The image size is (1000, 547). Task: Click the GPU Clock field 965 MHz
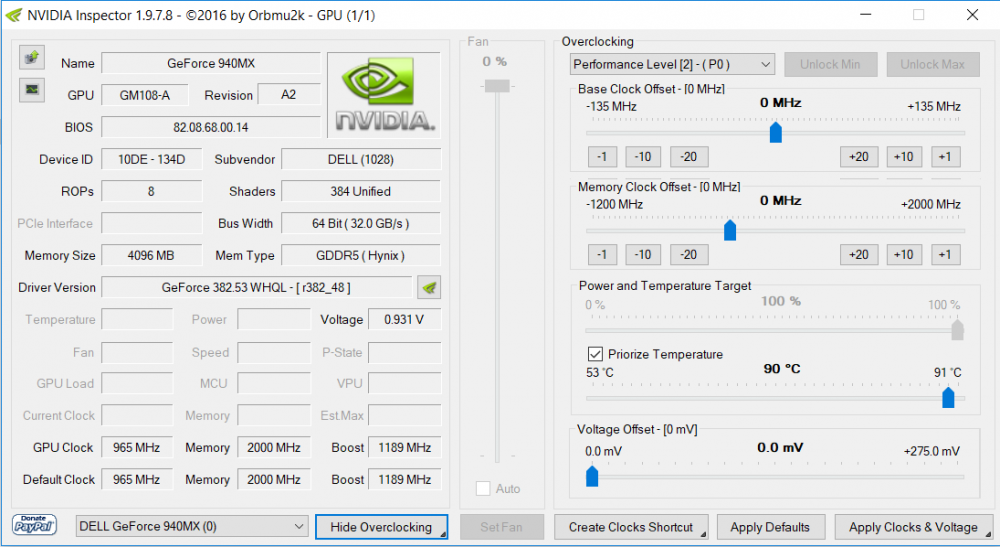[137, 448]
